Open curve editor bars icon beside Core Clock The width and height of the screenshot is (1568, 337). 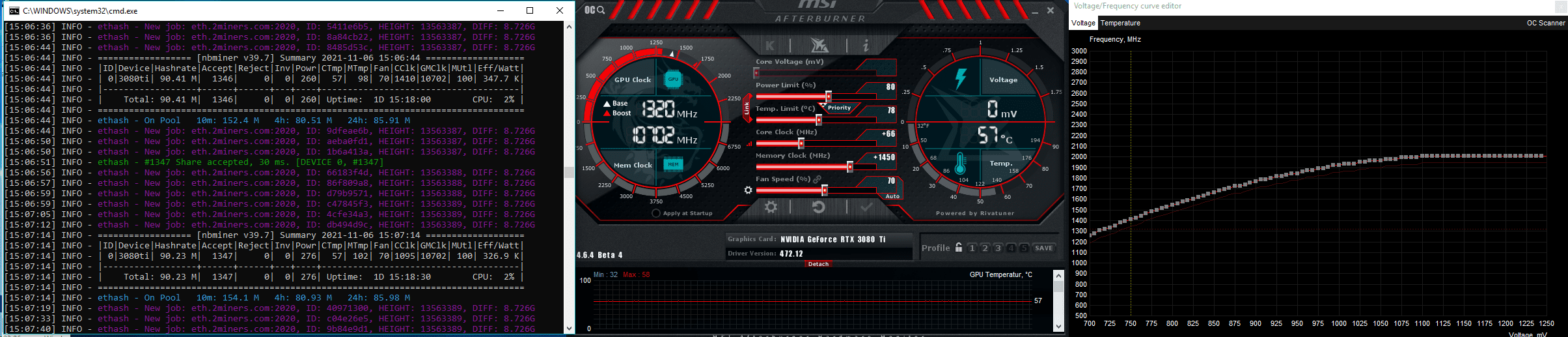point(749,144)
